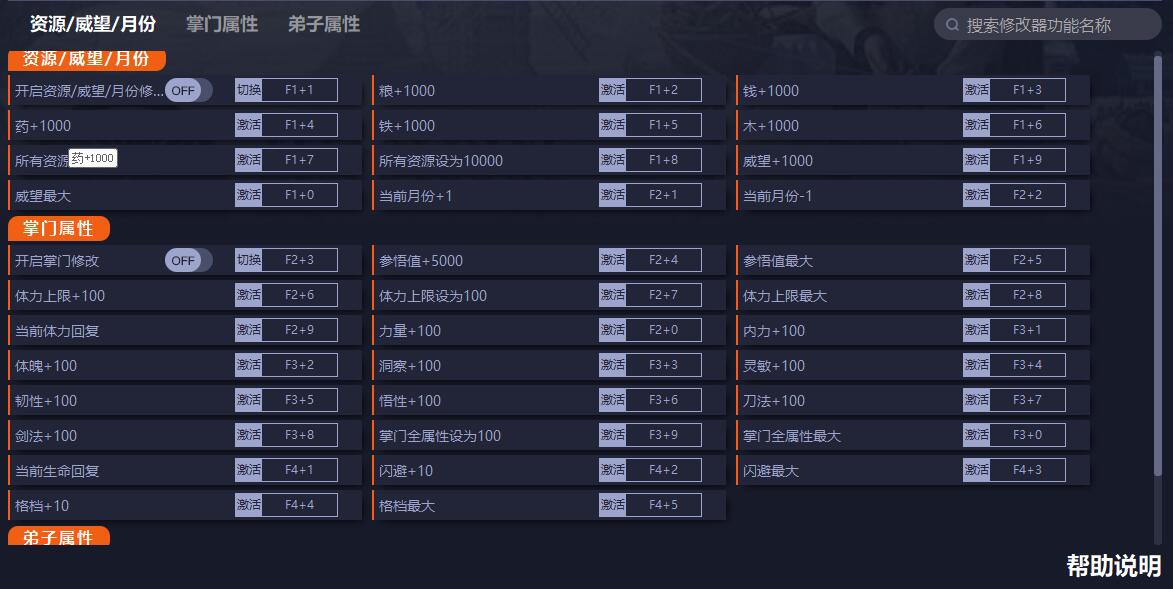1173x589 pixels.
Task: Open 帮助说明 help link
Action: (1114, 566)
